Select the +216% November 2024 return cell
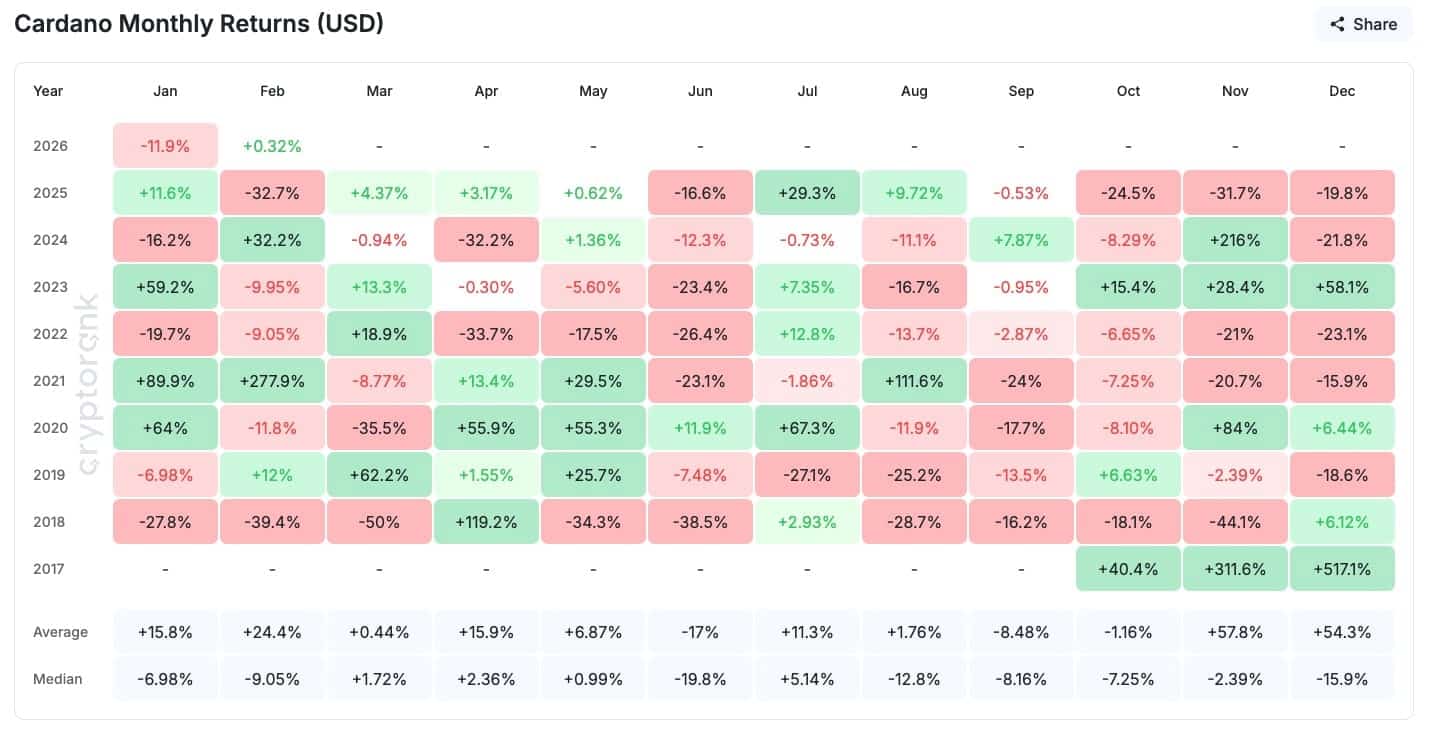Screen dimensions: 1432x736 [x=1235, y=240]
